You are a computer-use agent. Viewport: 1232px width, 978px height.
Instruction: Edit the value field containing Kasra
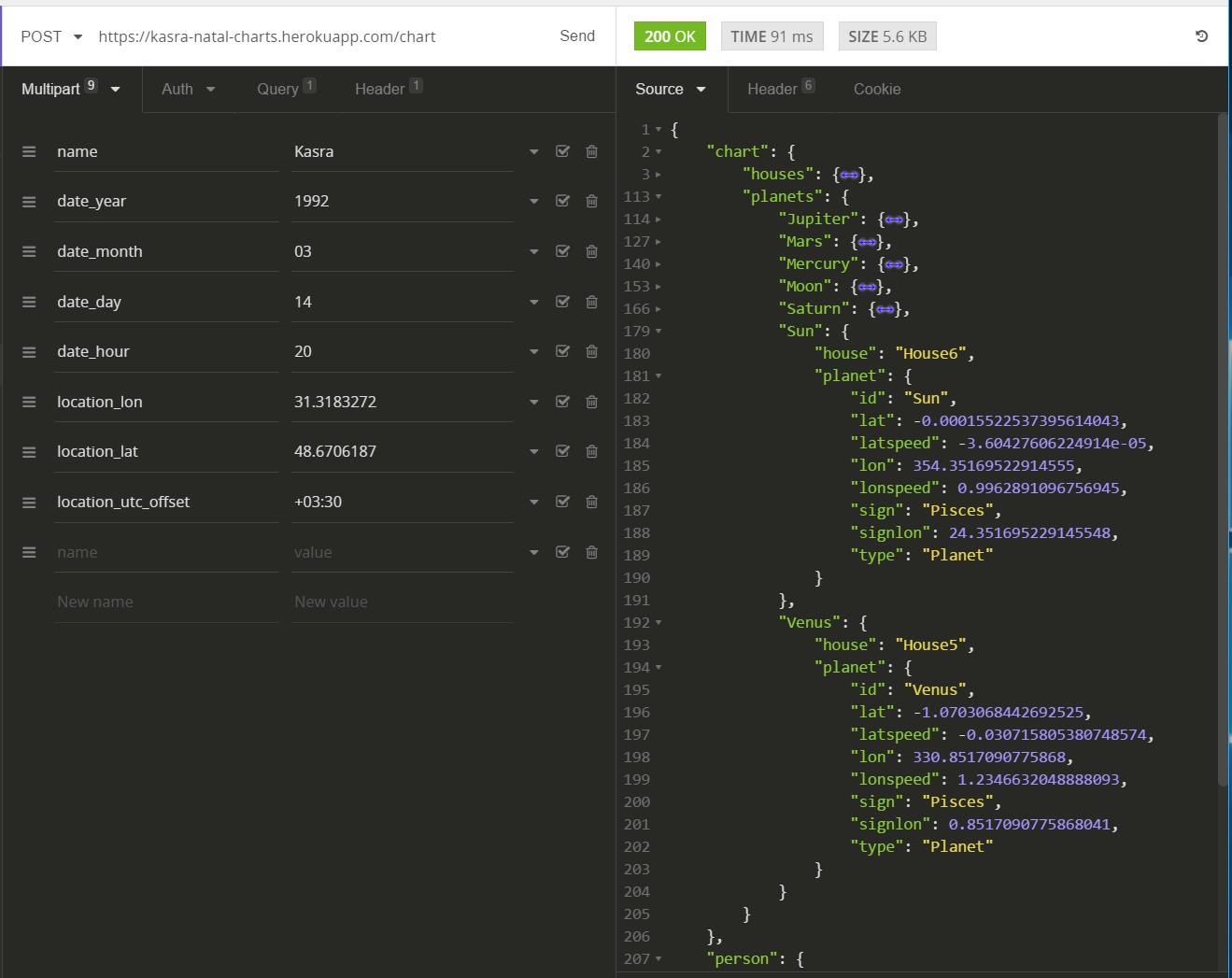coord(403,151)
